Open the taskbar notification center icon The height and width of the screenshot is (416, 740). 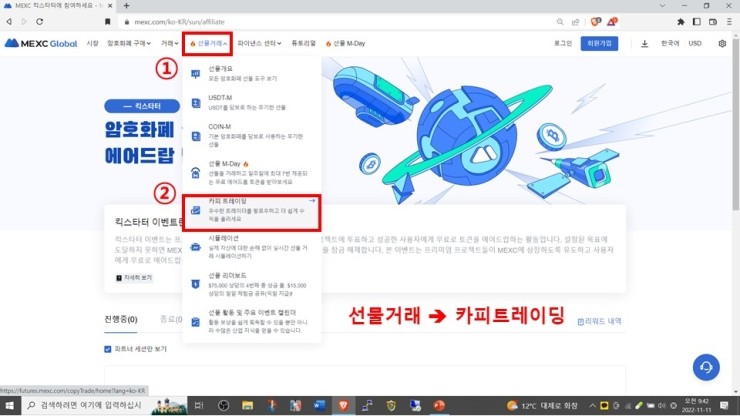pos(724,406)
